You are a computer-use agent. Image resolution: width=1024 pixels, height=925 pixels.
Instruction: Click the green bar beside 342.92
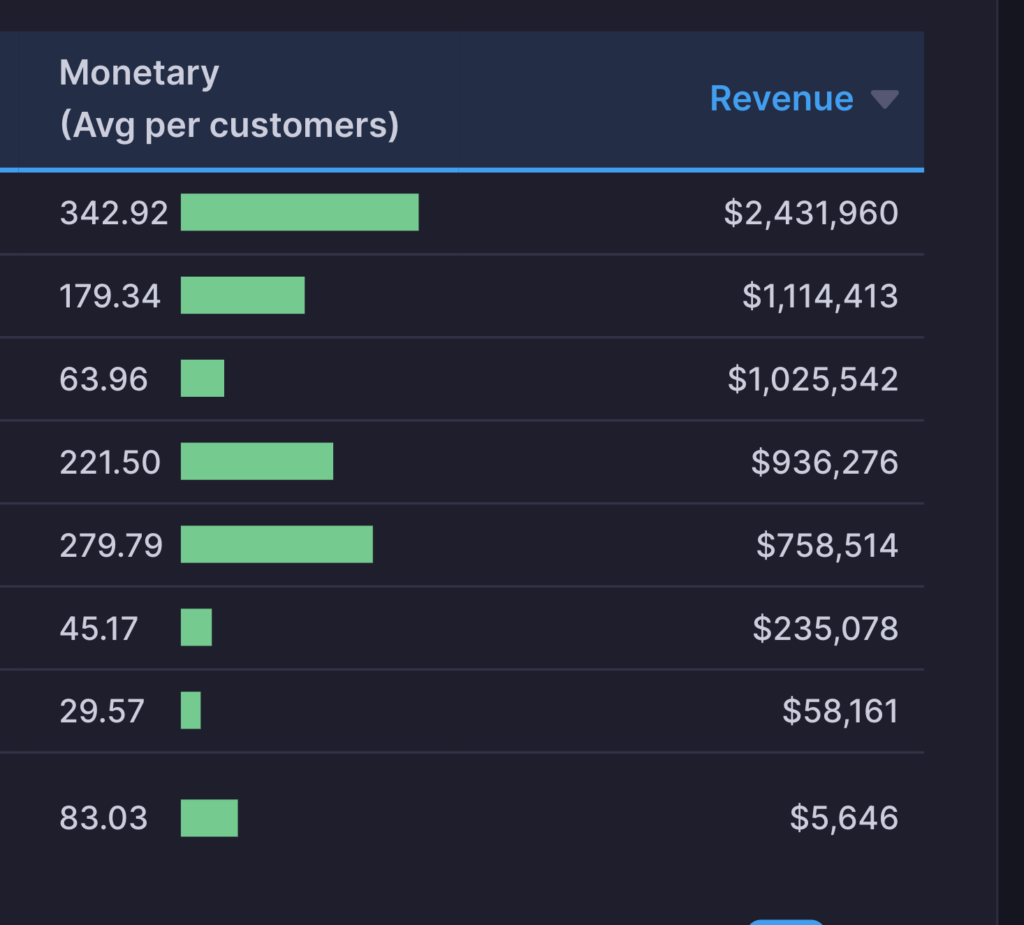click(x=300, y=212)
